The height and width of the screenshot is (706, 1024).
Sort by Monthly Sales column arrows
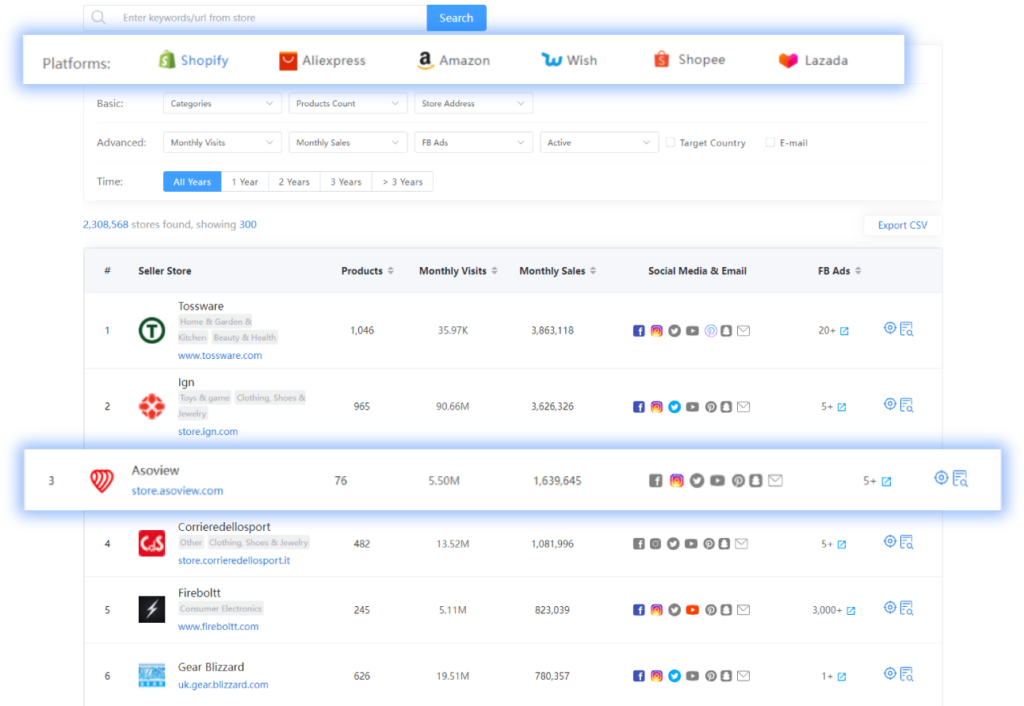[593, 270]
